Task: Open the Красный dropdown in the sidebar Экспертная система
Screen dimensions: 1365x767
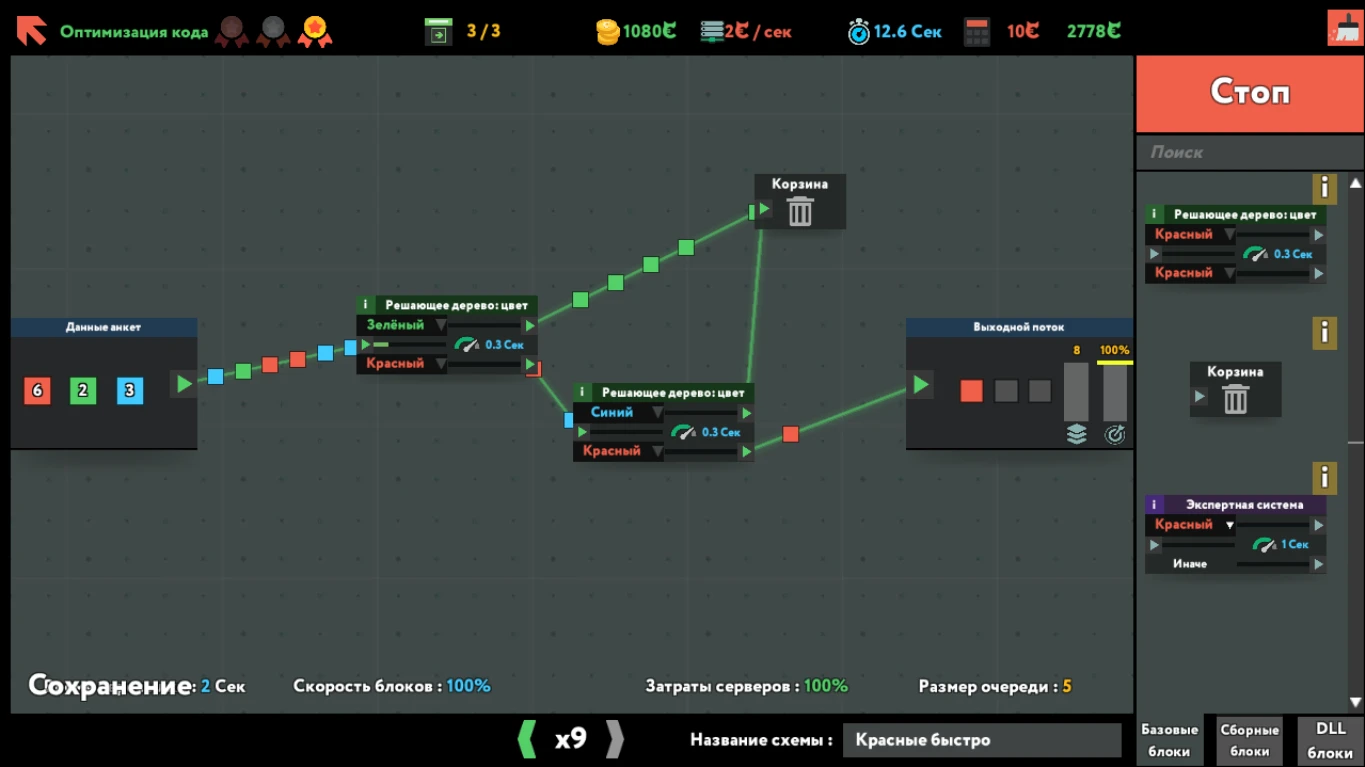Action: point(1188,524)
